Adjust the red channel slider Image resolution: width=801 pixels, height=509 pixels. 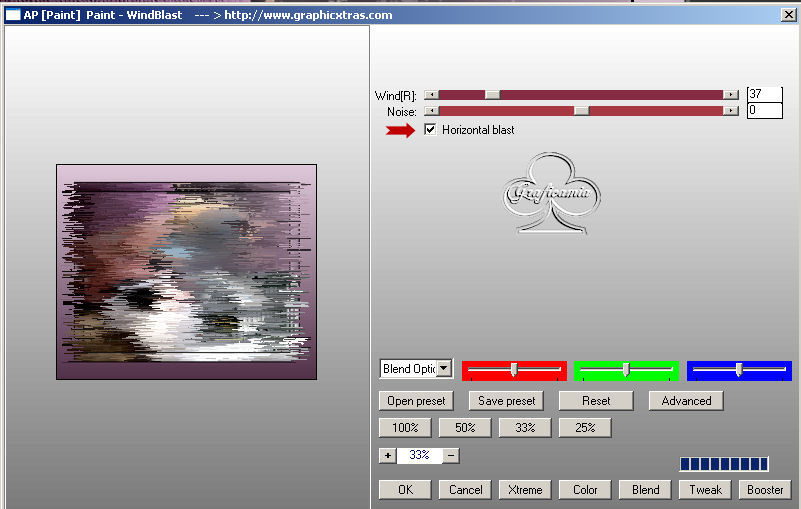(x=514, y=371)
